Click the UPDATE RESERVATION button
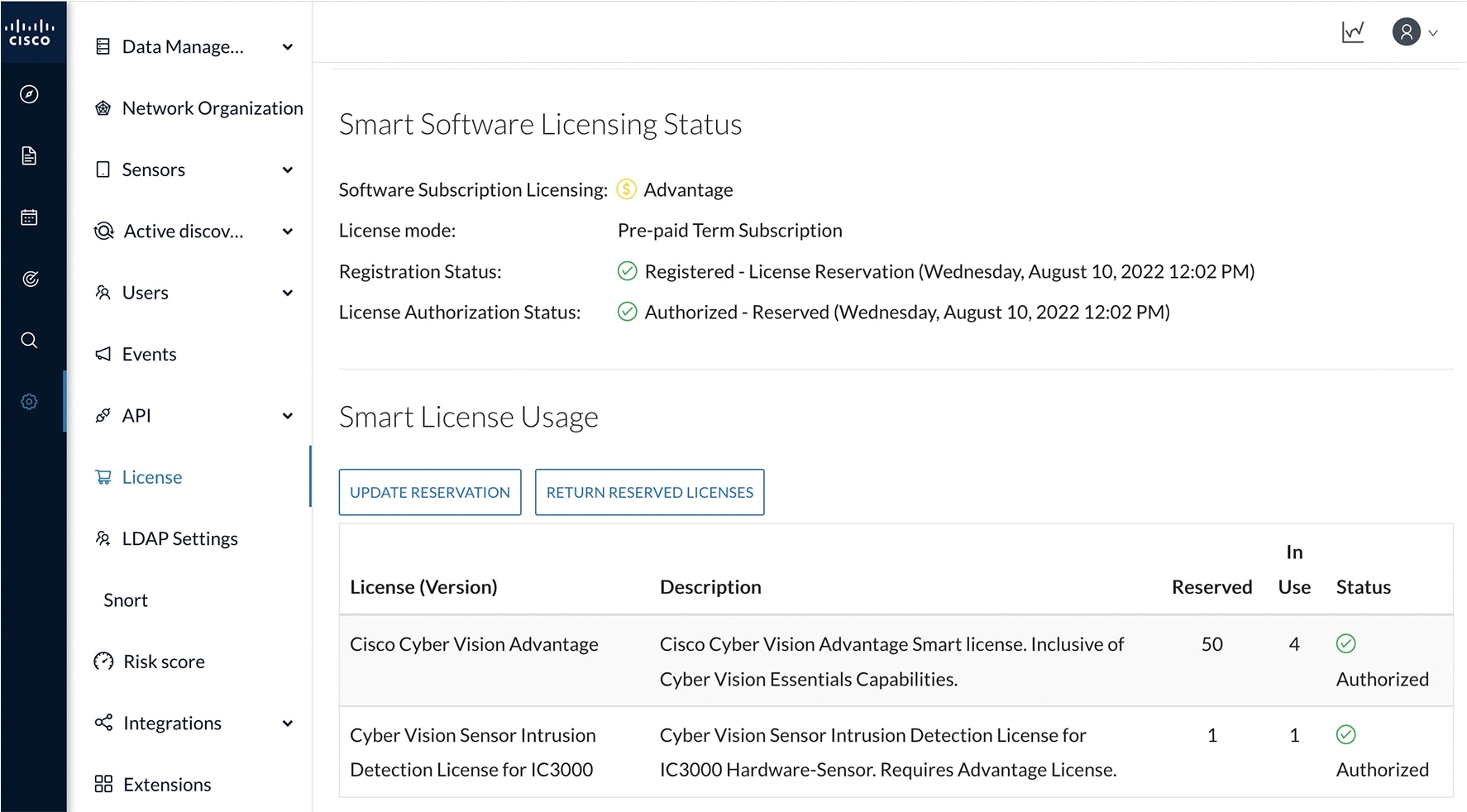 point(429,492)
